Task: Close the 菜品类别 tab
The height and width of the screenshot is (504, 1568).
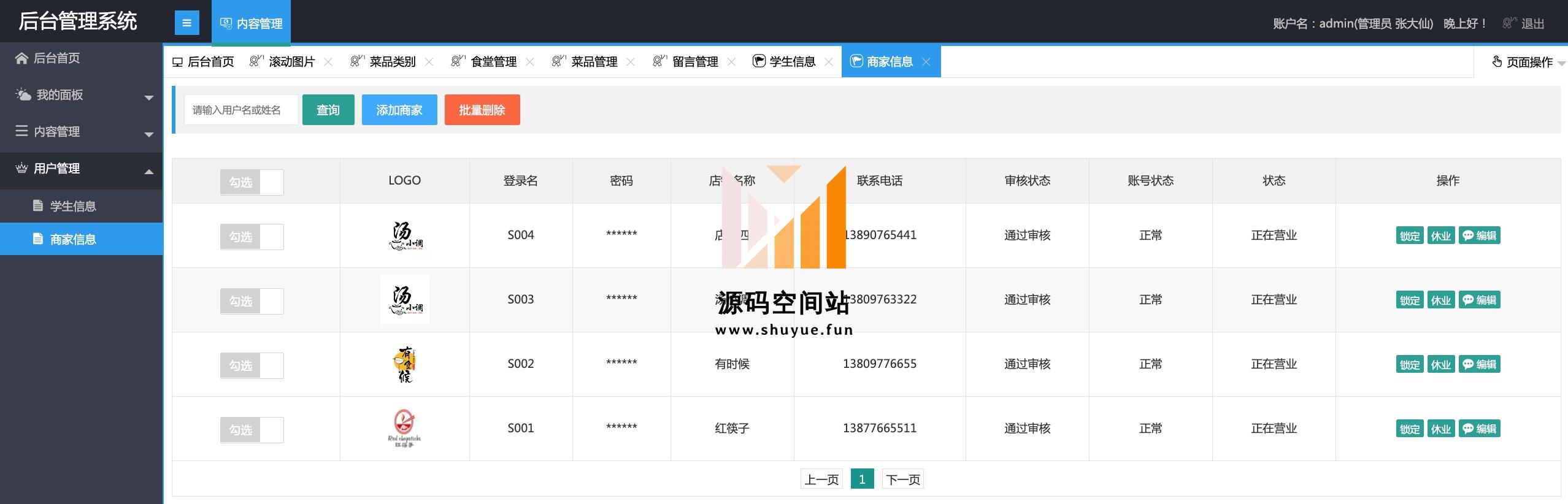Action: point(429,62)
